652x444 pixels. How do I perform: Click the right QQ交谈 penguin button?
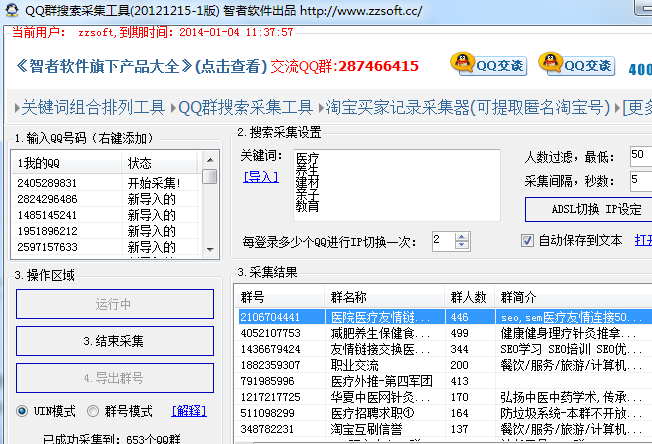(576, 65)
